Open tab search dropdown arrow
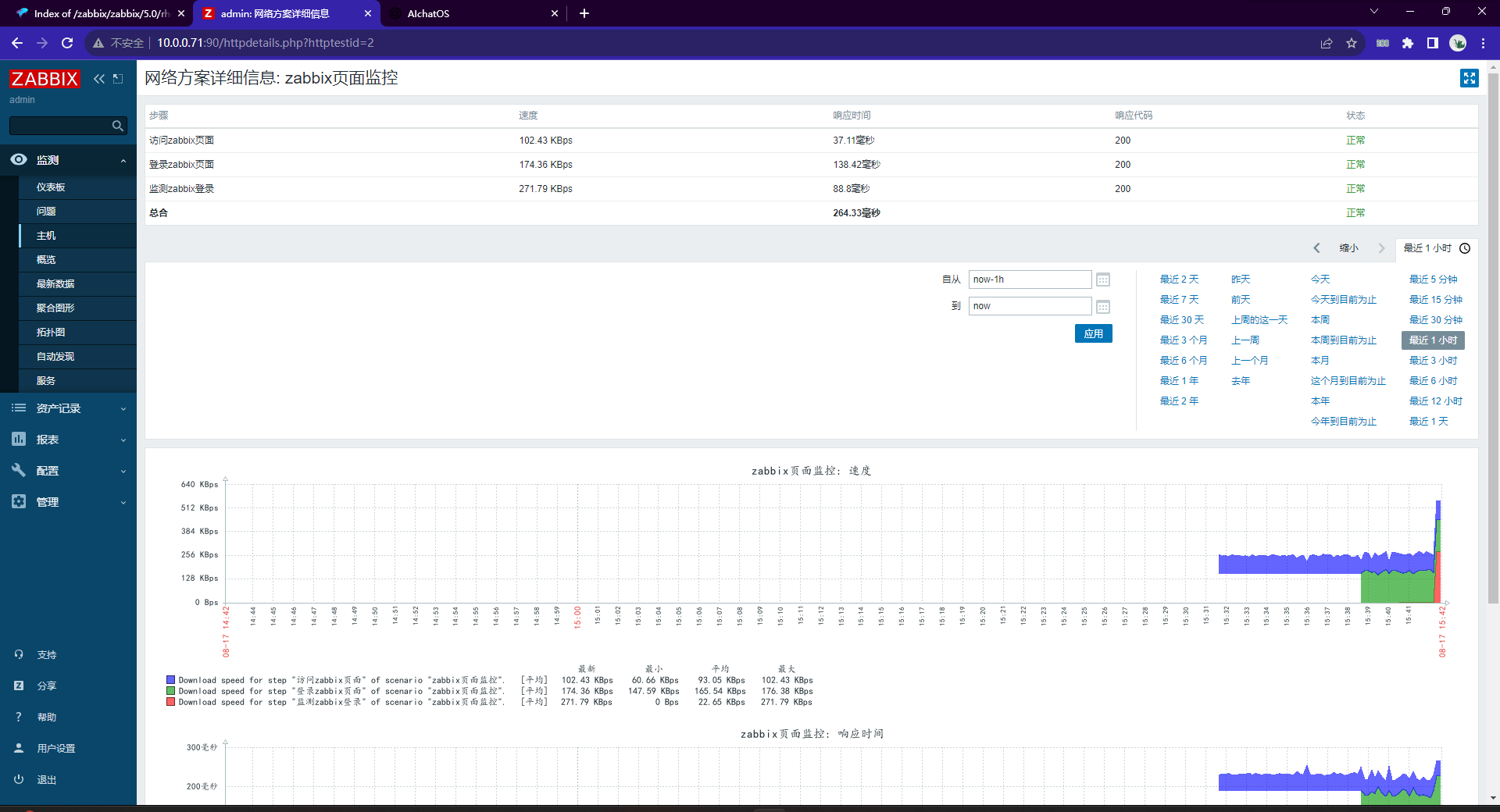This screenshot has width=1500, height=812. (1374, 12)
